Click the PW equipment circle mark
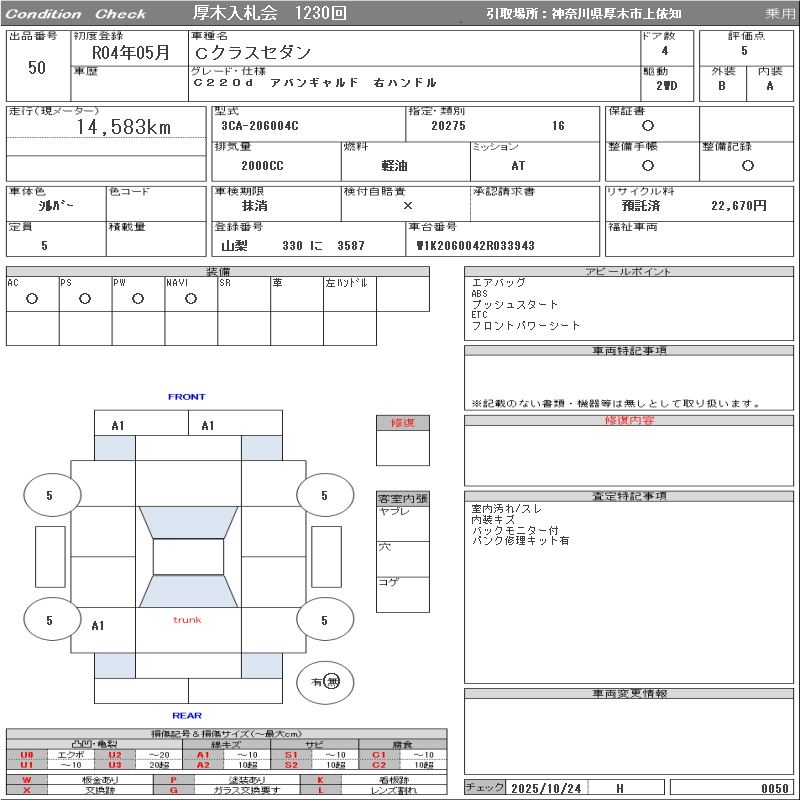This screenshot has width=800, height=800. [x=138, y=298]
